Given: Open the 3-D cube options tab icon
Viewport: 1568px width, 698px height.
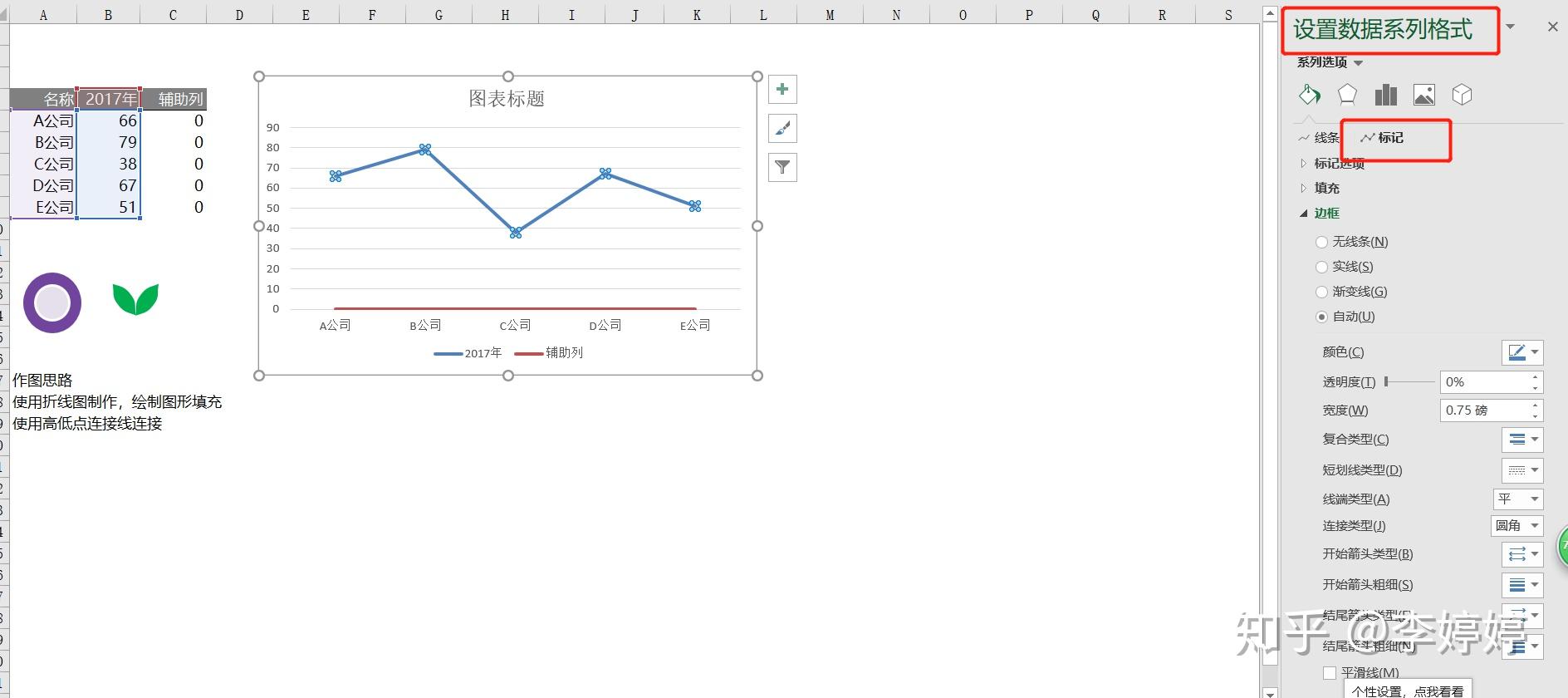Looking at the screenshot, I should (1462, 95).
